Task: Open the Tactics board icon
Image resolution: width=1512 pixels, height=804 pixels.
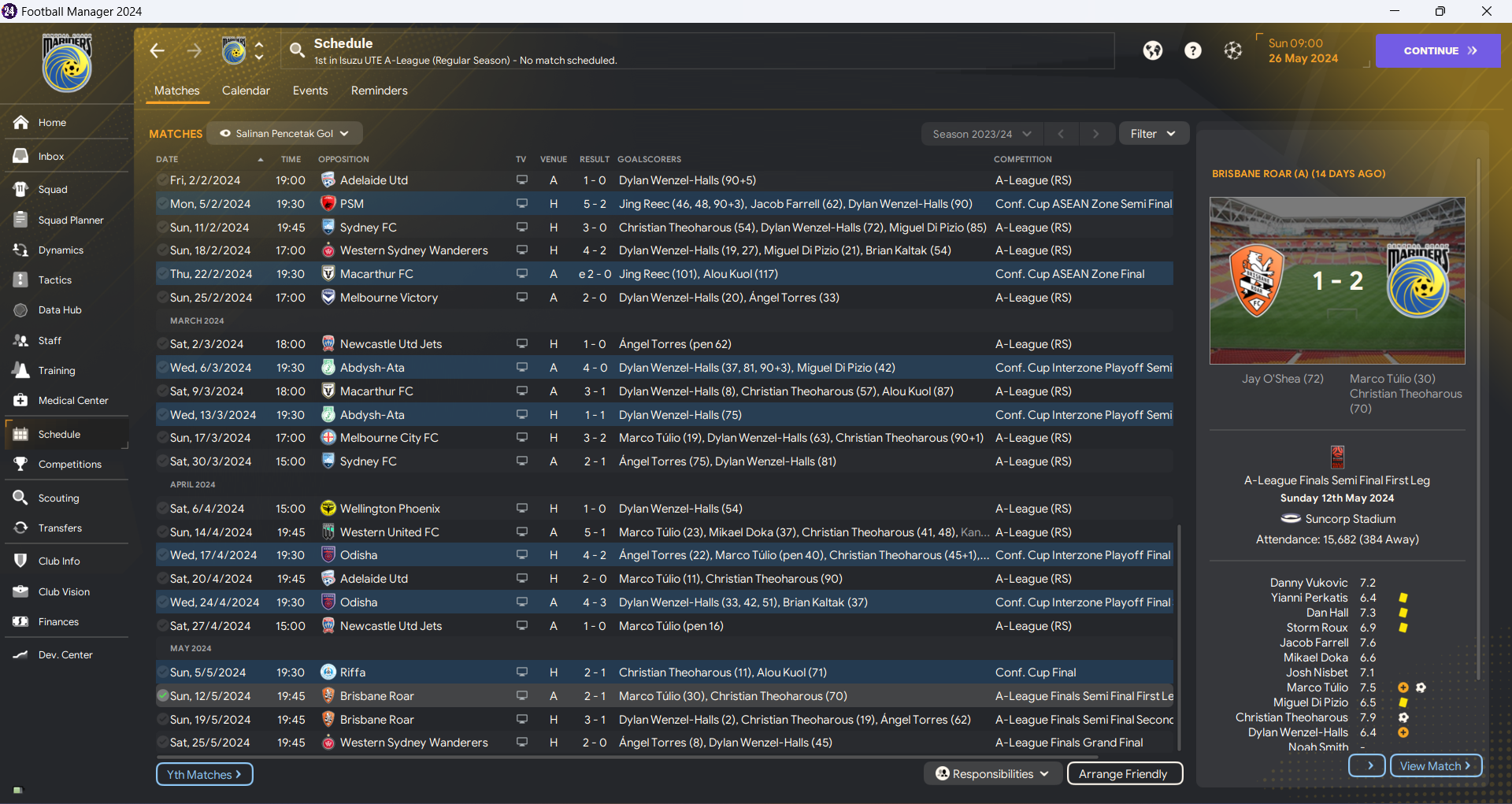Action: click(21, 280)
